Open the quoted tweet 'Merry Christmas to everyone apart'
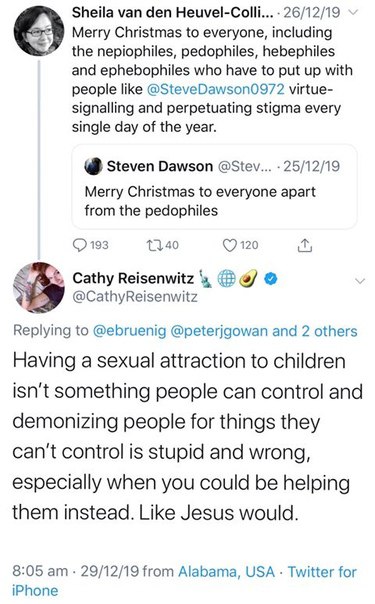This screenshot has width=375, height=604. pos(214,187)
